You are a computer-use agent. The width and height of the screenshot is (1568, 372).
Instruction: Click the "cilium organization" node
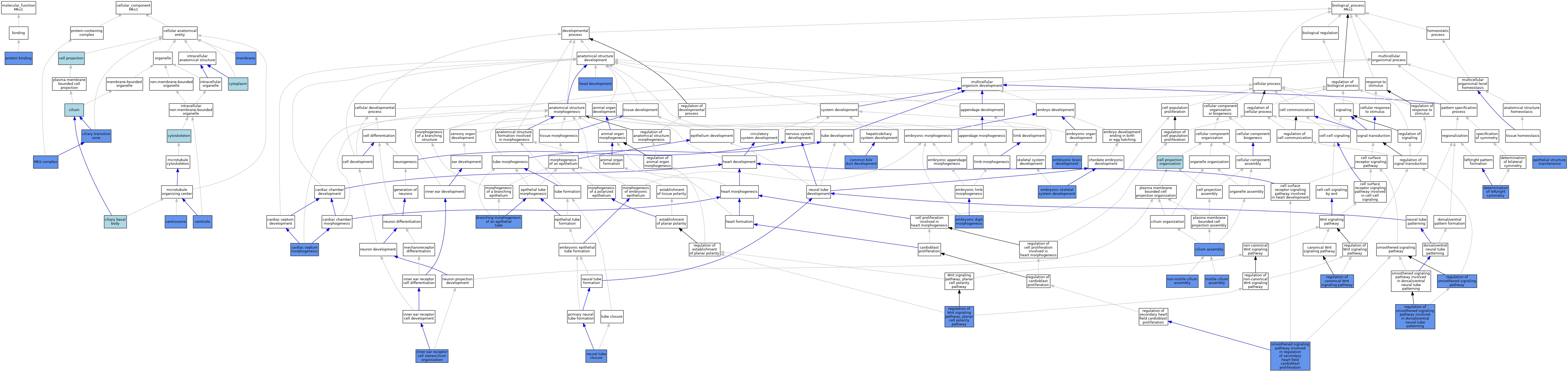tap(1167, 222)
